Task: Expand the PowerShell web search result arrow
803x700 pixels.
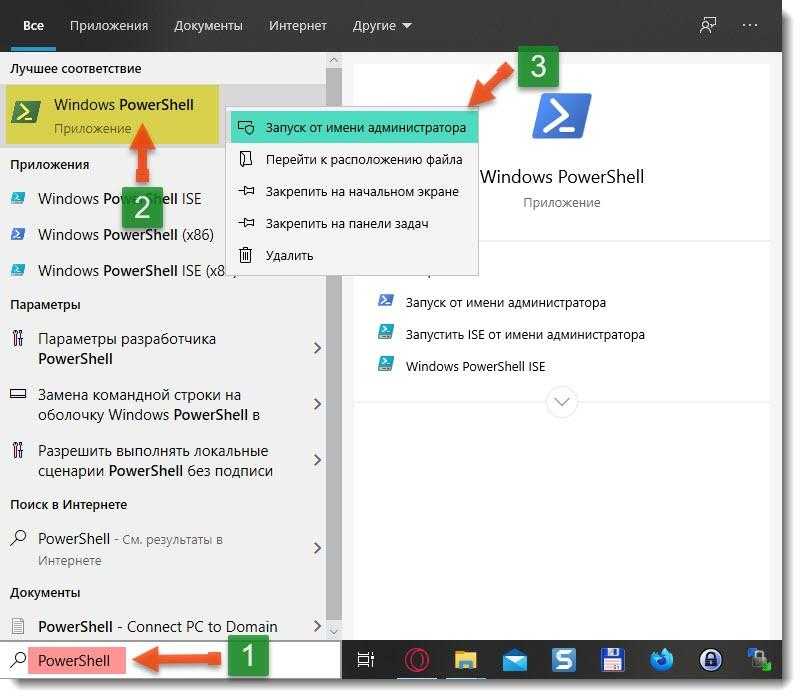Action: coord(317,548)
